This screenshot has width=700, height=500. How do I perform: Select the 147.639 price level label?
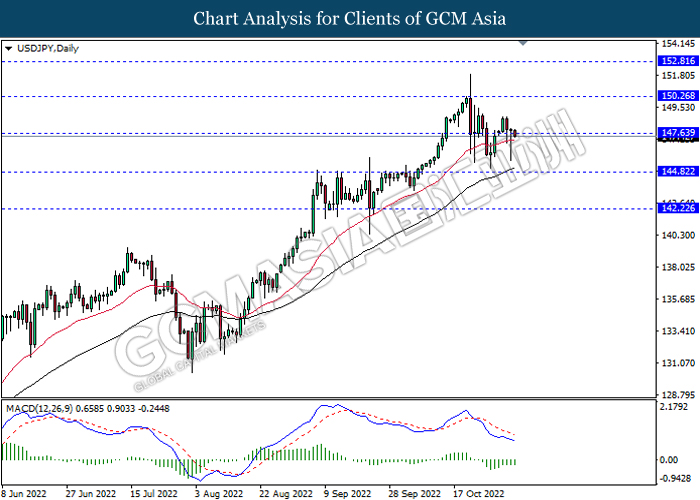[x=678, y=133]
